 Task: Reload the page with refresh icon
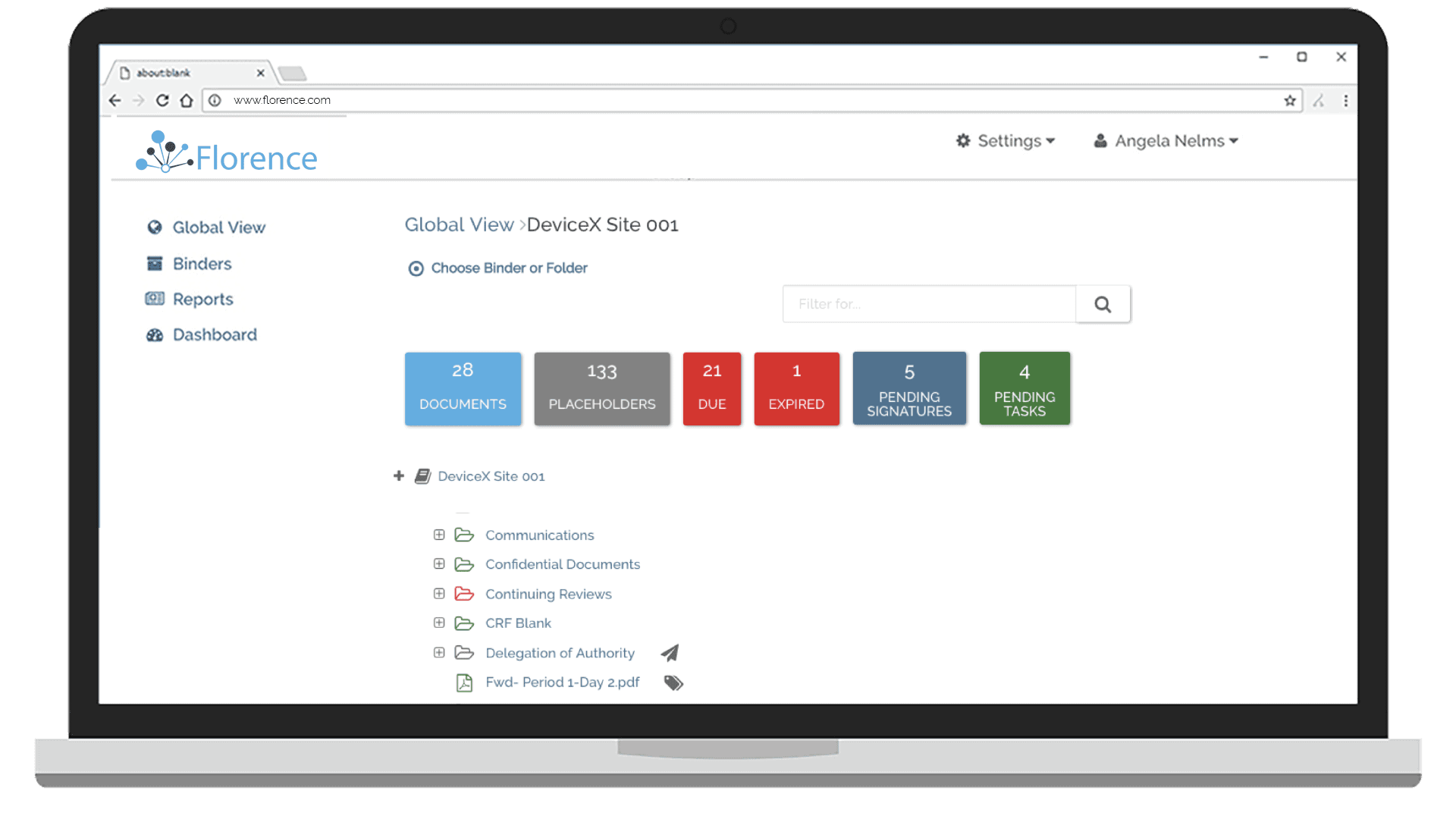click(x=162, y=100)
